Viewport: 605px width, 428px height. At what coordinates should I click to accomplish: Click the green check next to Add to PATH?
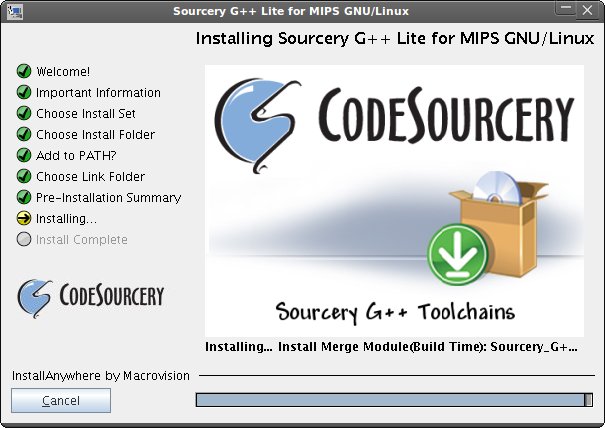pyautogui.click(x=24, y=155)
